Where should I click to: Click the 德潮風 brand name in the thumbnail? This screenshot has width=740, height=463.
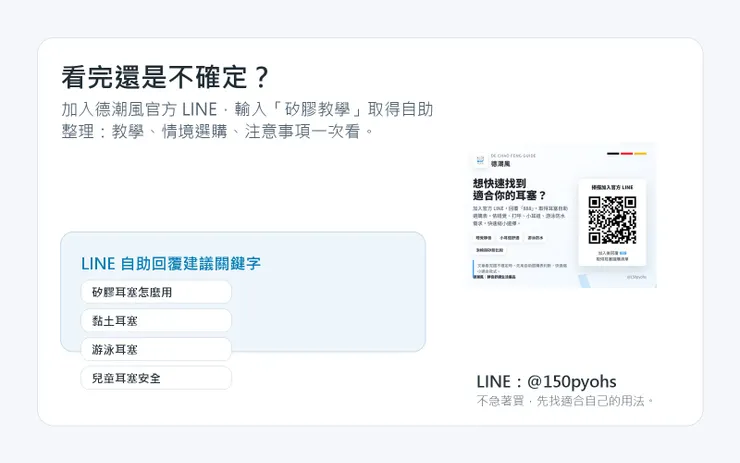pos(500,164)
